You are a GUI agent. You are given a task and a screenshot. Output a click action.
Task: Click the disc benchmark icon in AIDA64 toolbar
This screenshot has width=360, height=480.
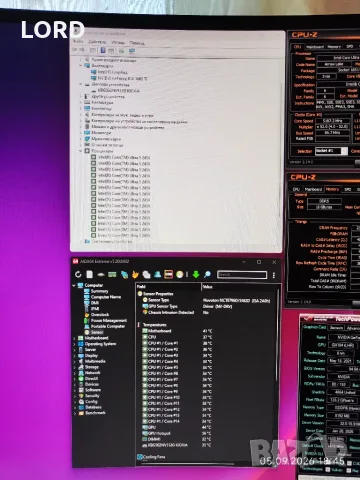tap(180, 274)
